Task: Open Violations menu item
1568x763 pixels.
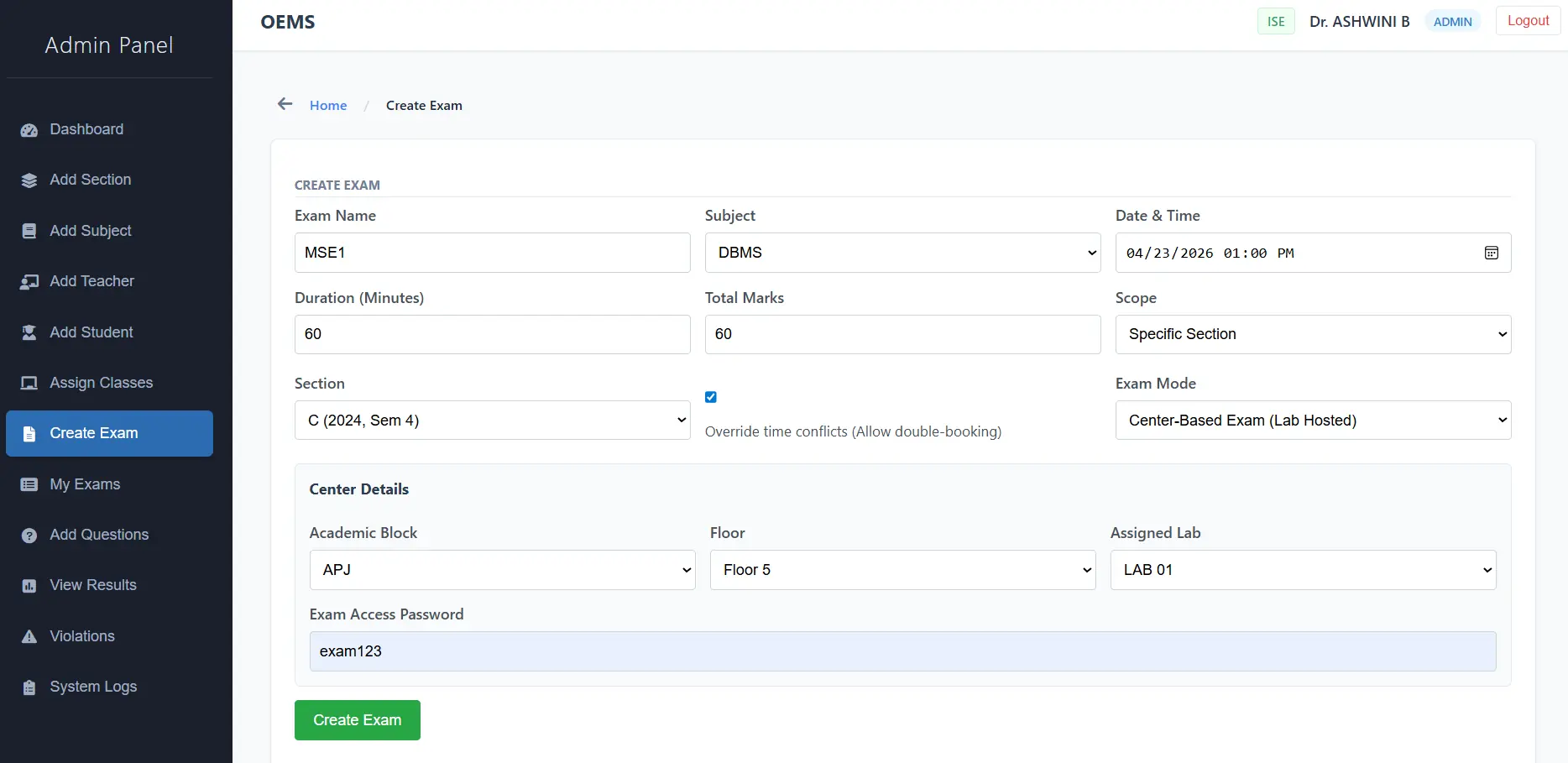Action: pos(109,636)
